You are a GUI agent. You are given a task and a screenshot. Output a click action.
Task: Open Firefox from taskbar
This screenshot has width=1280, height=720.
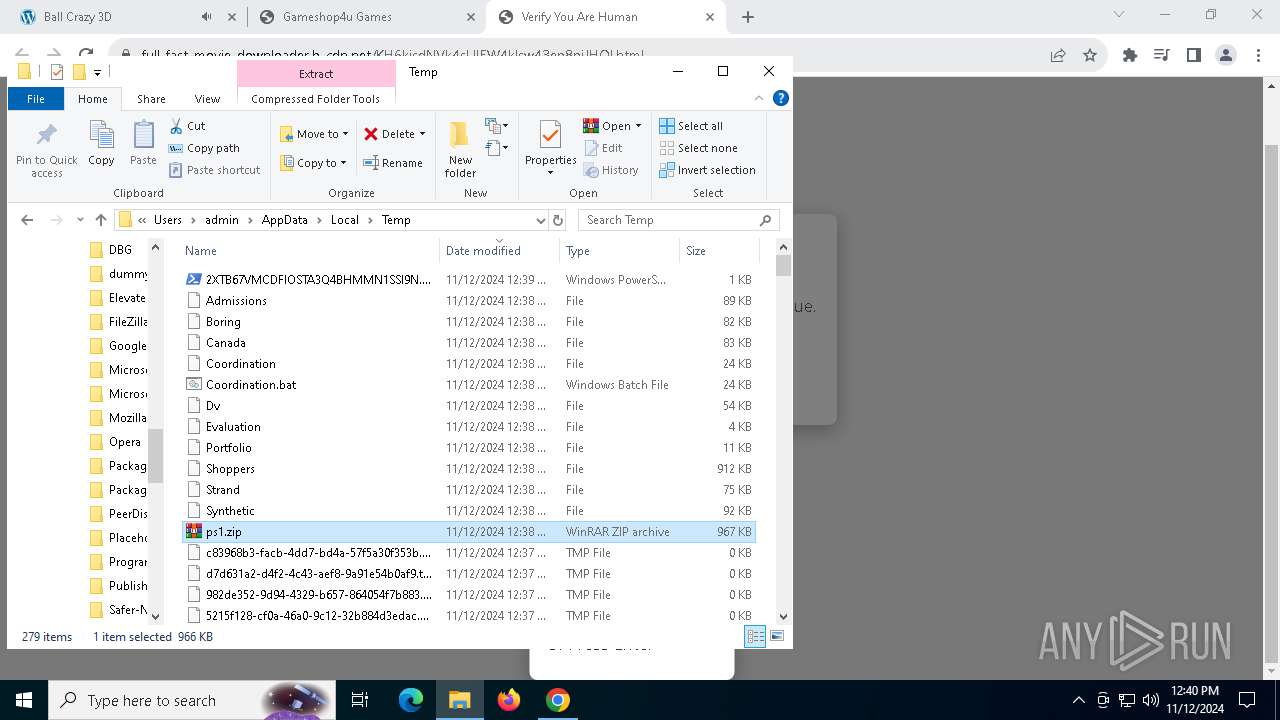coord(509,700)
